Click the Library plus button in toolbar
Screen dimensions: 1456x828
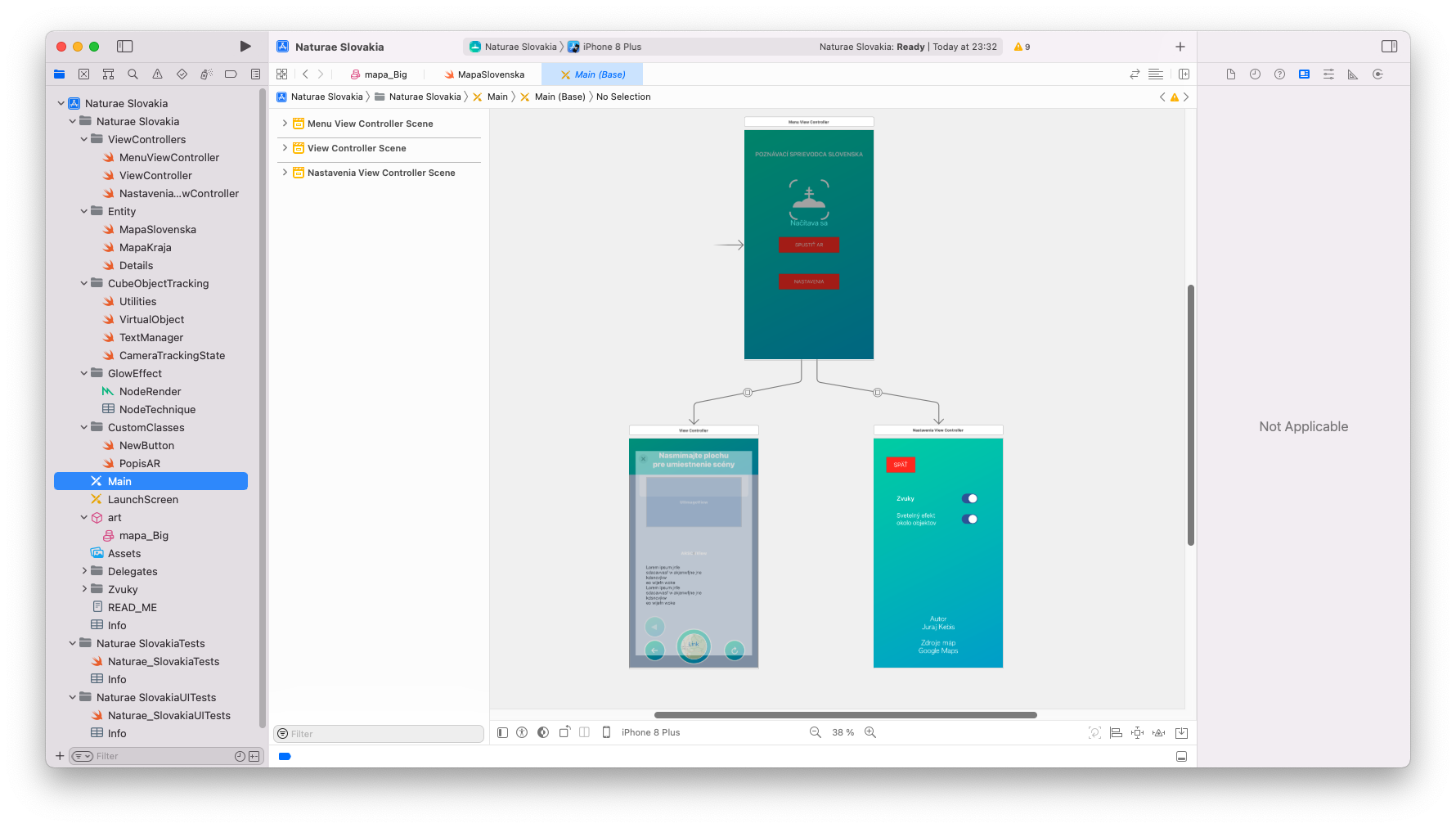[x=1180, y=47]
